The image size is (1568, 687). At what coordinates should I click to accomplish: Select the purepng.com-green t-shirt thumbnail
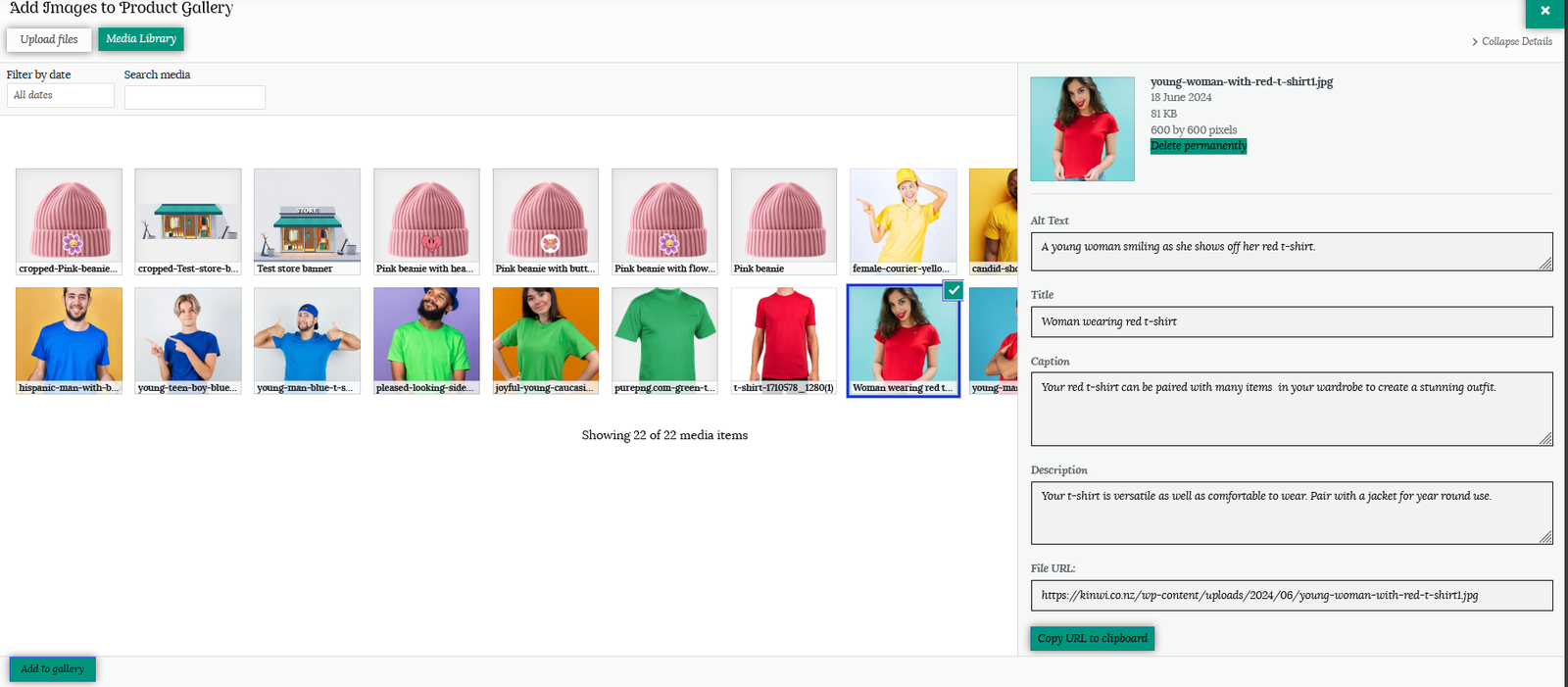pos(665,341)
